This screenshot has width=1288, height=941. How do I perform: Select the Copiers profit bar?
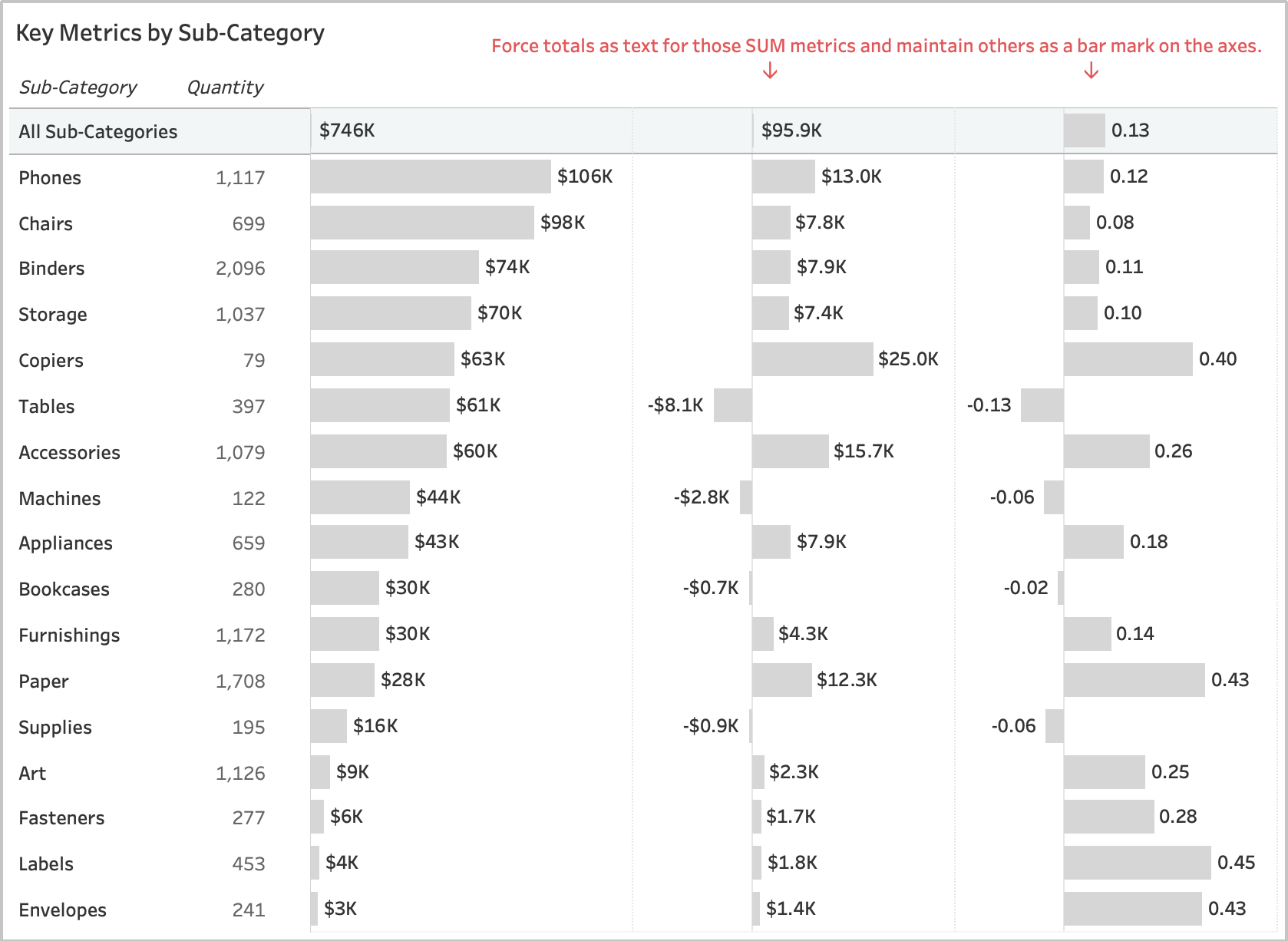coord(812,359)
